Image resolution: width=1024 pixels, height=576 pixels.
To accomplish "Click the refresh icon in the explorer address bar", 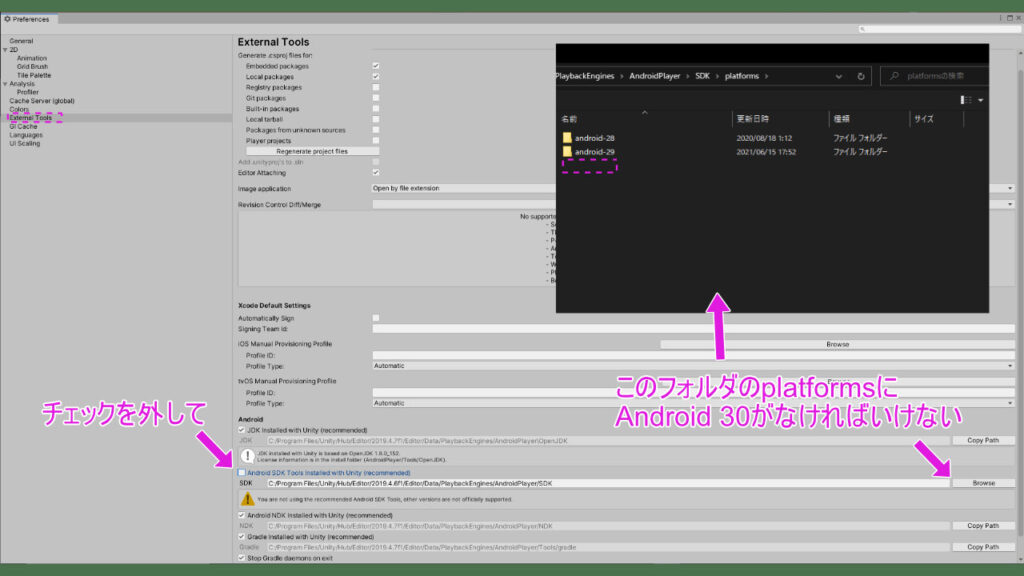I will click(x=859, y=75).
